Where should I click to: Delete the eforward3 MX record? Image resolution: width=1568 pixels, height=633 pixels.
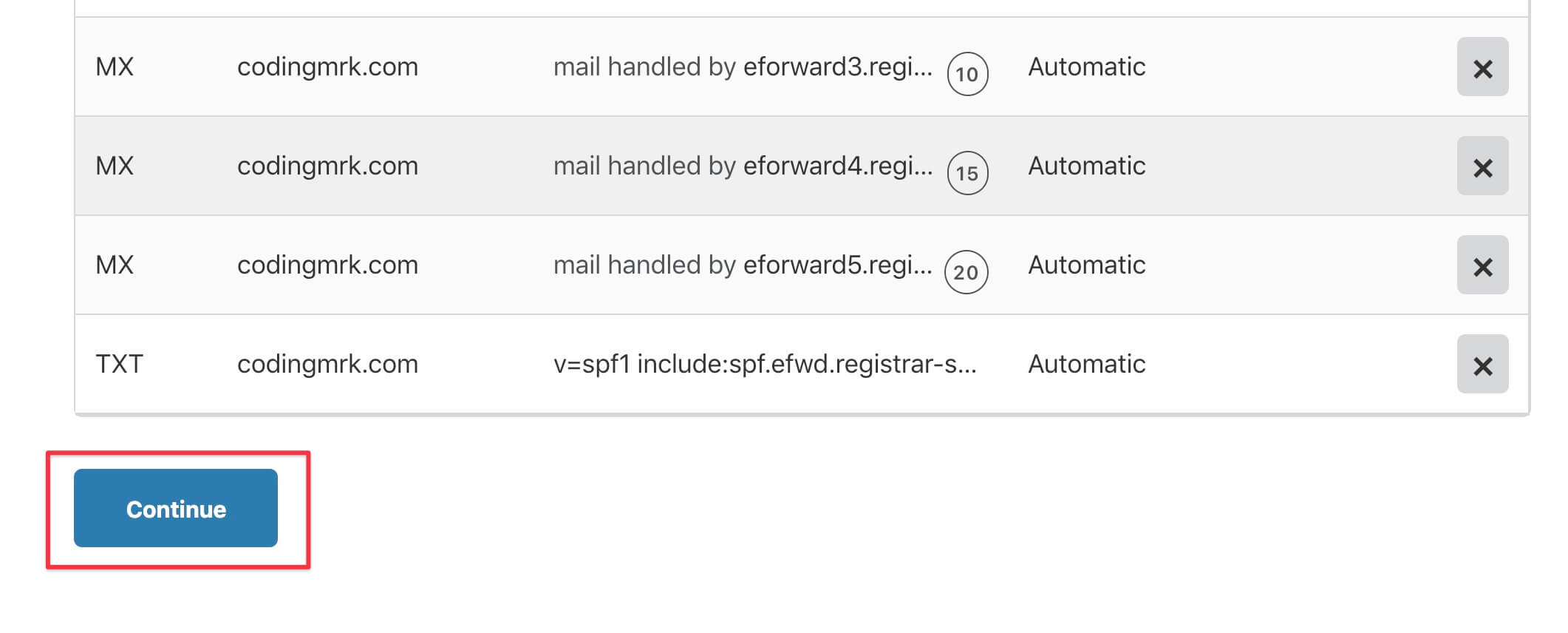click(1482, 67)
